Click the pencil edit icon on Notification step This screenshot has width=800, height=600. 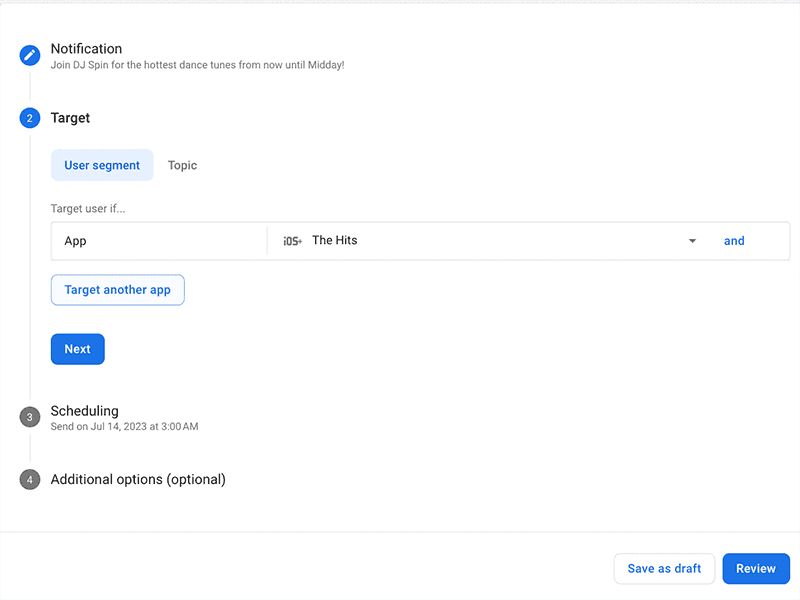click(29, 55)
